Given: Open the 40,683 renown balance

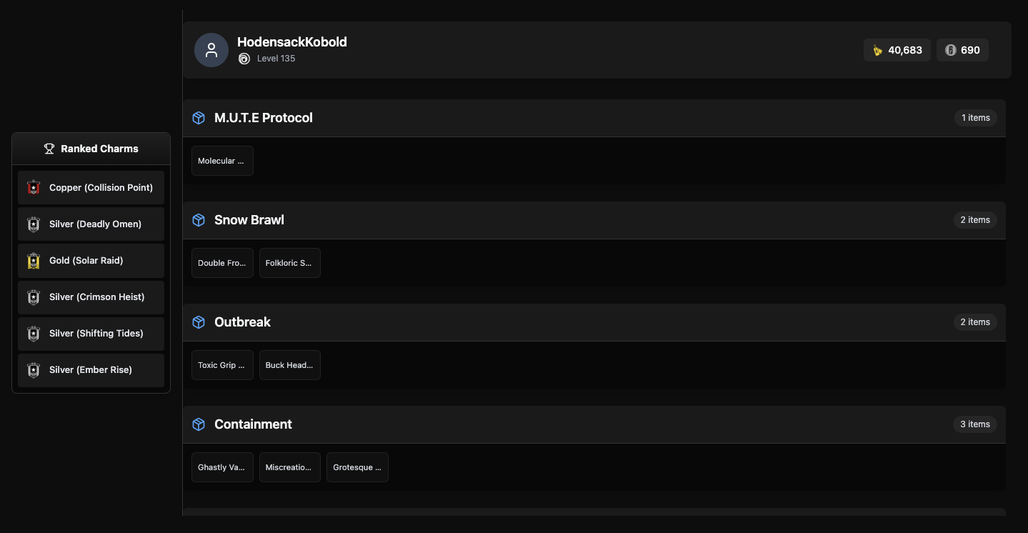Looking at the screenshot, I should pos(896,50).
